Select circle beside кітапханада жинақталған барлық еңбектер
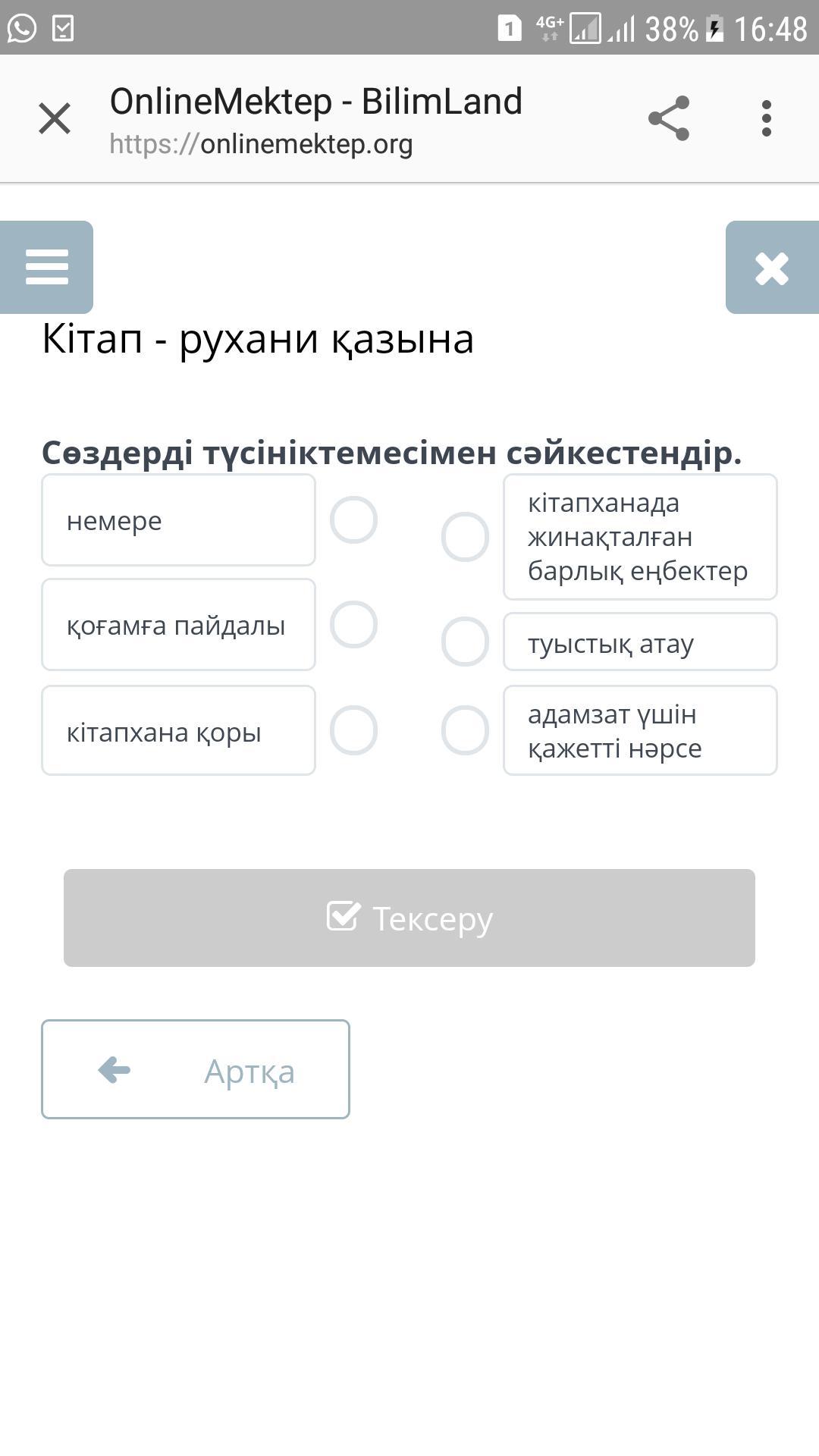This screenshot has width=819, height=1456. coord(465,537)
